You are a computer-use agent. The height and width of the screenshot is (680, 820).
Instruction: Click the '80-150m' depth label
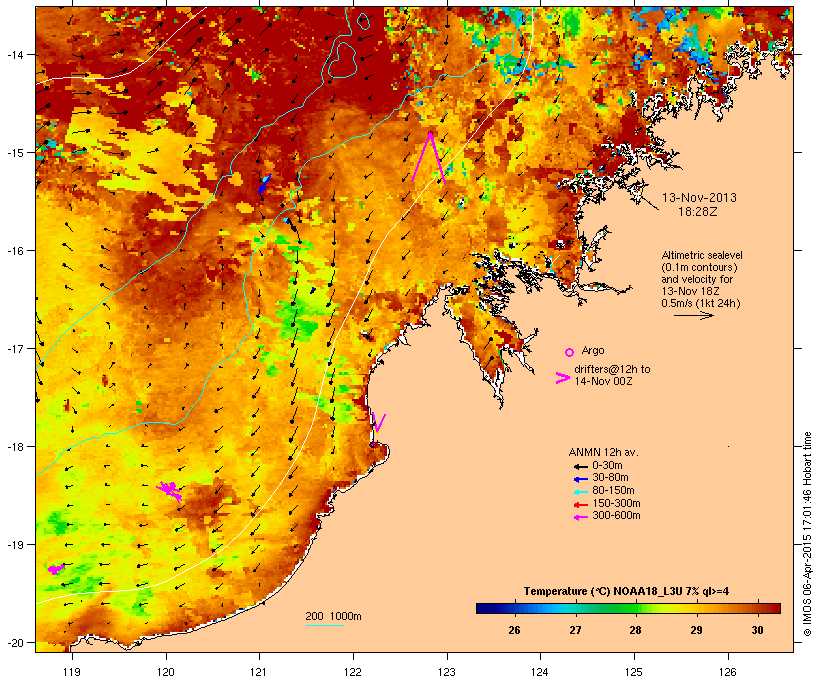[613, 491]
